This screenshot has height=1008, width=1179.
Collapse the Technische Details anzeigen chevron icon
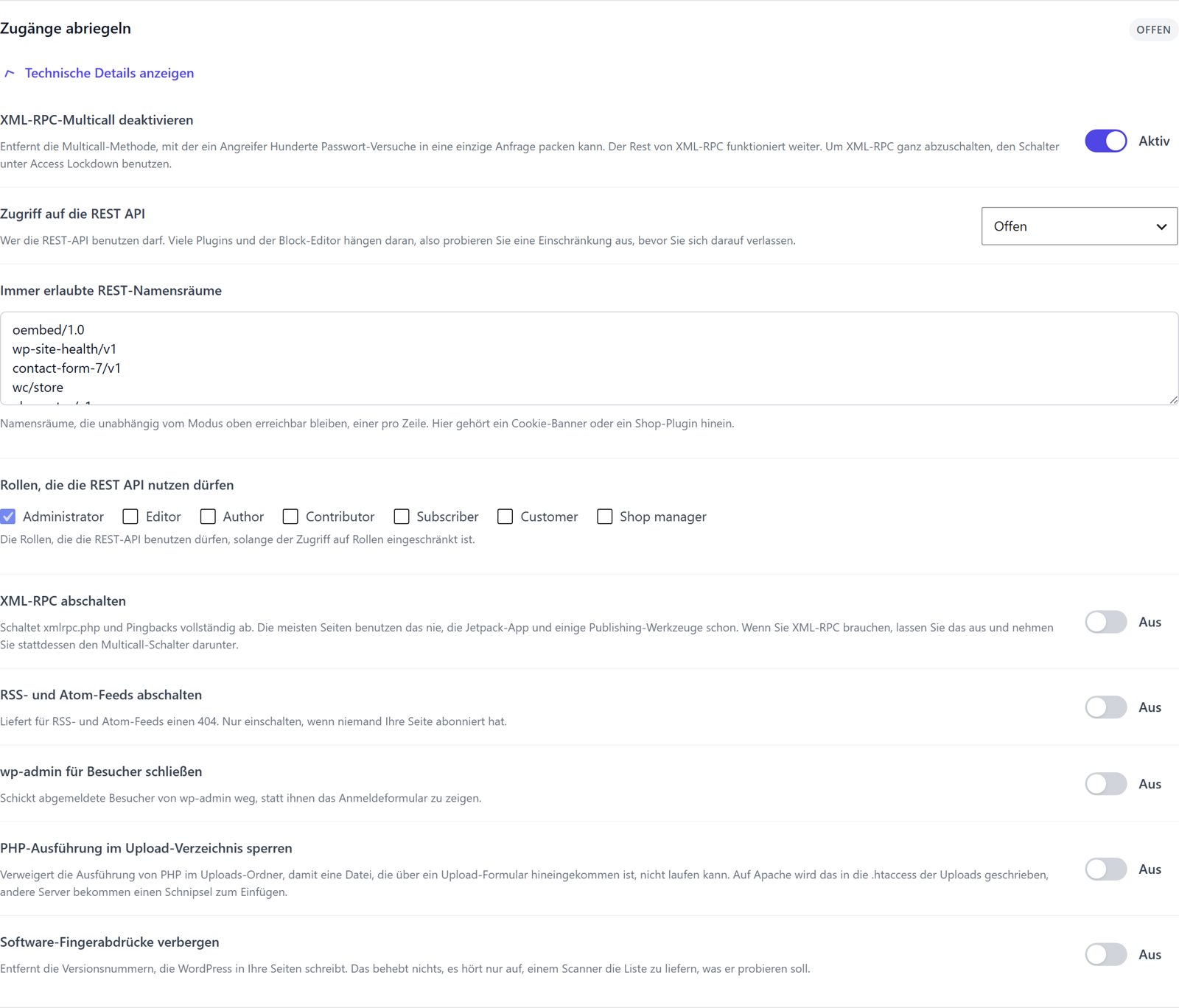pos(10,73)
